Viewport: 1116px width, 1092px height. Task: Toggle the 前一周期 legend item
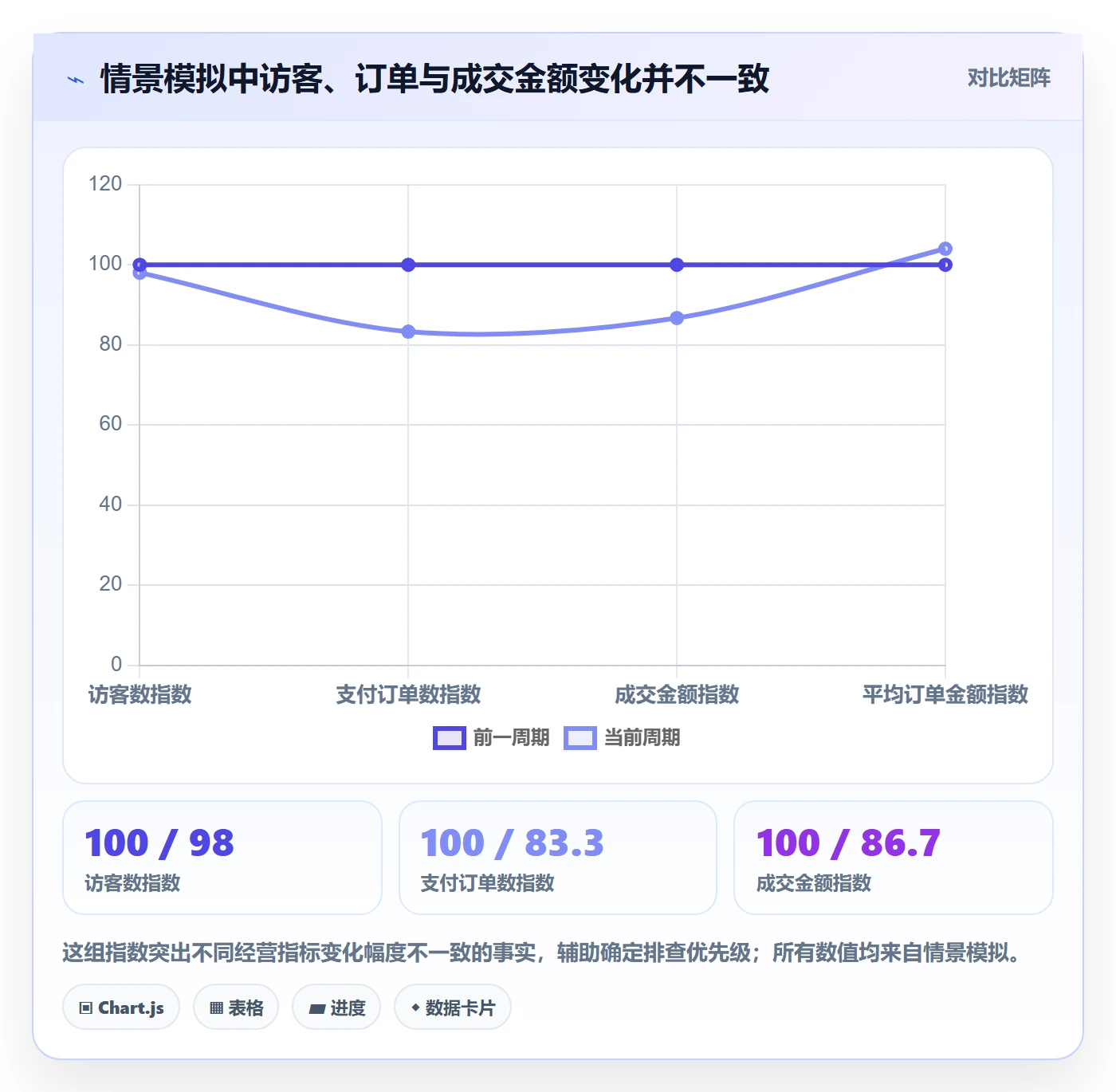pos(491,738)
